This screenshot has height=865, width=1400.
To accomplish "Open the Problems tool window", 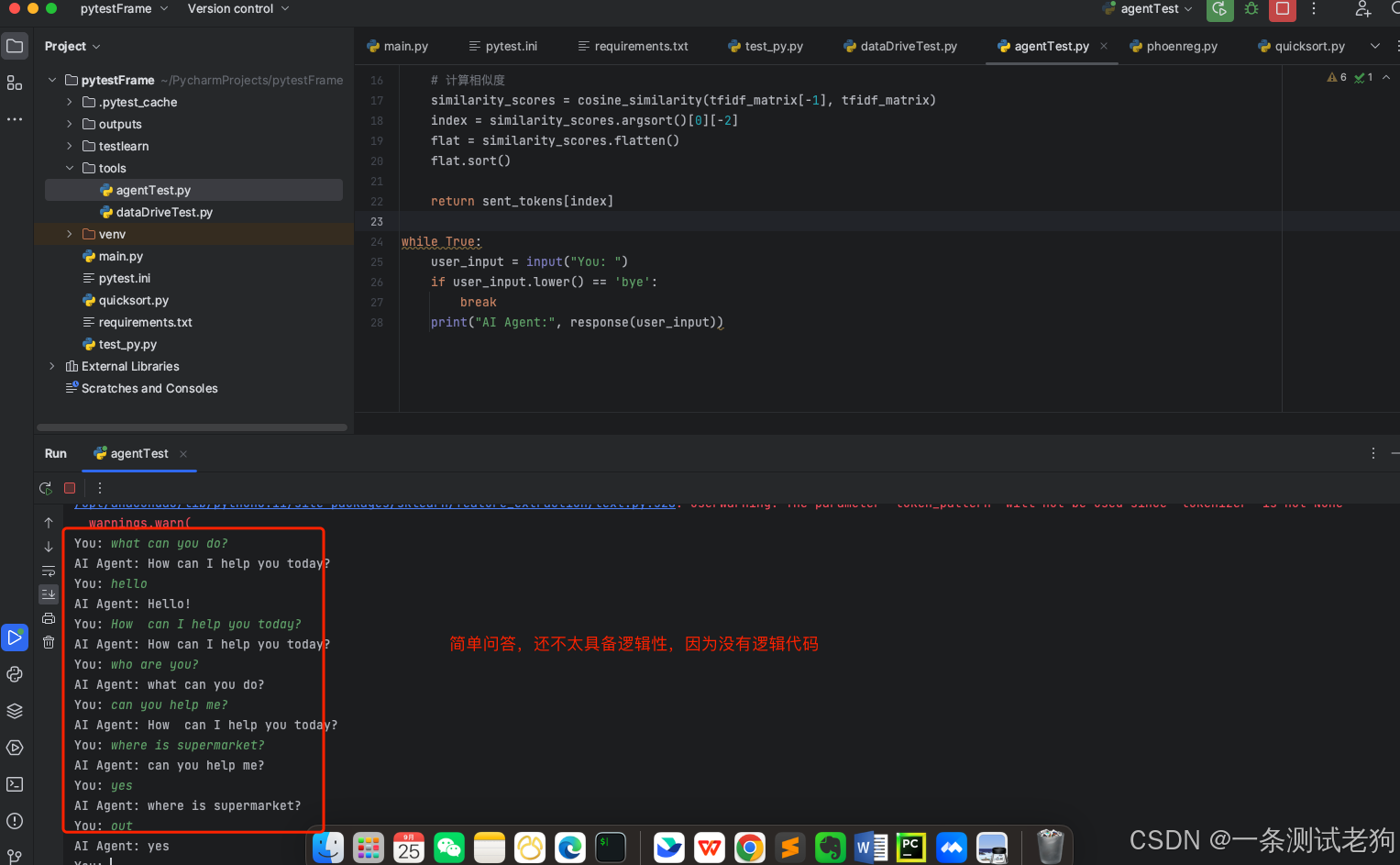I will 15,820.
